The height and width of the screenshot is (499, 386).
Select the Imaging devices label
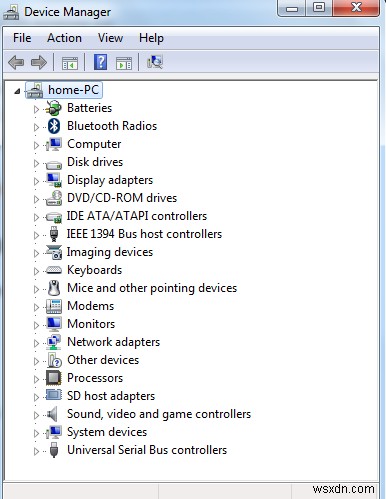[x=110, y=252]
